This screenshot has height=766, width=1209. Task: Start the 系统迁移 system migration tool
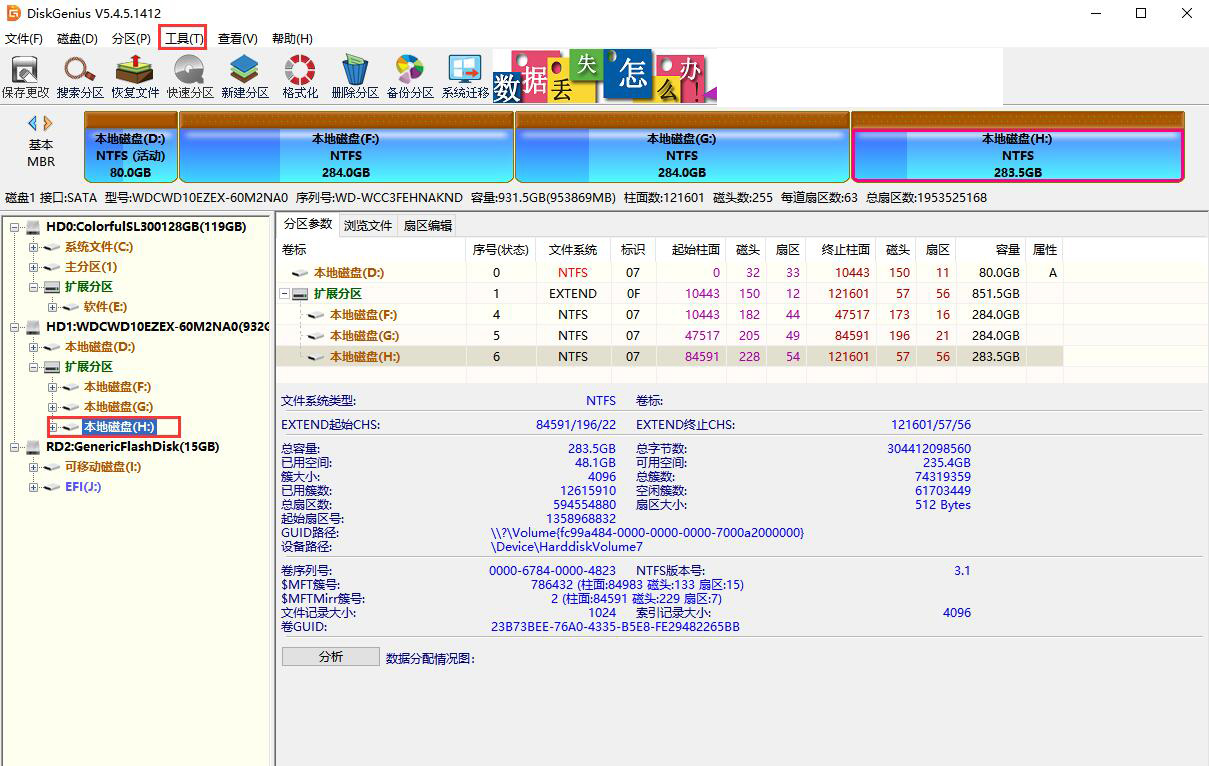[464, 75]
